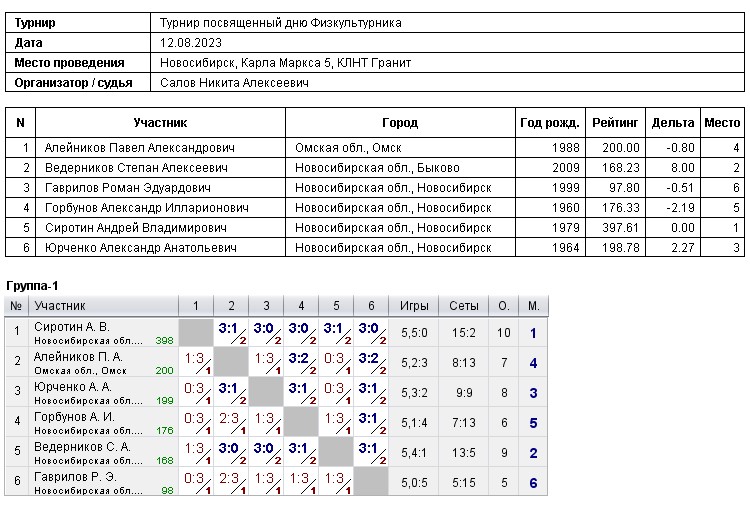
Task: Click the organizer name Салов Никита Алексеевич
Action: point(234,83)
